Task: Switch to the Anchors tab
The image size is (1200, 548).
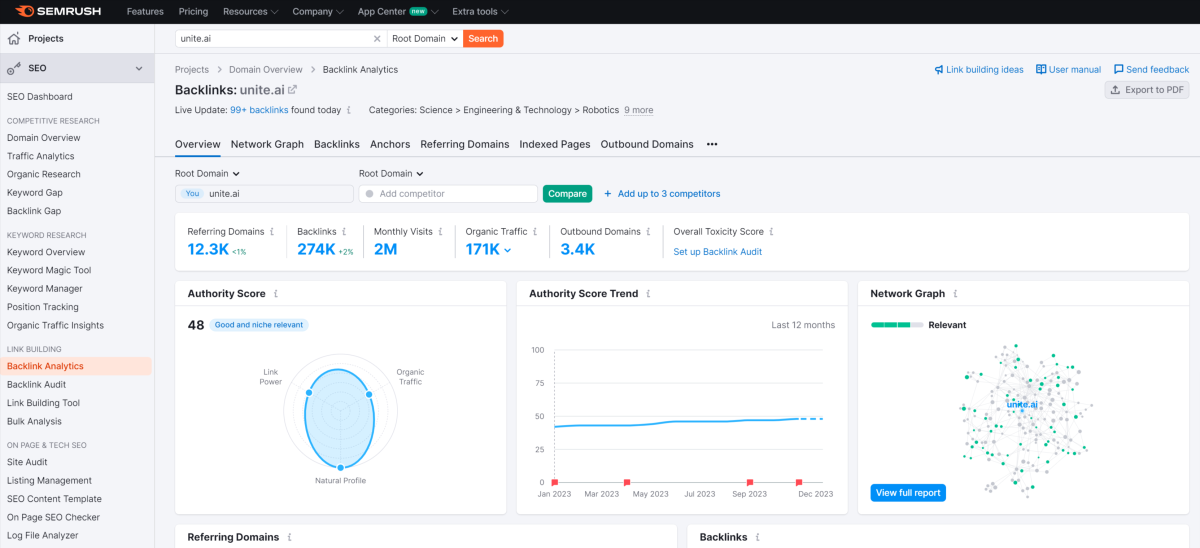Action: [x=390, y=144]
